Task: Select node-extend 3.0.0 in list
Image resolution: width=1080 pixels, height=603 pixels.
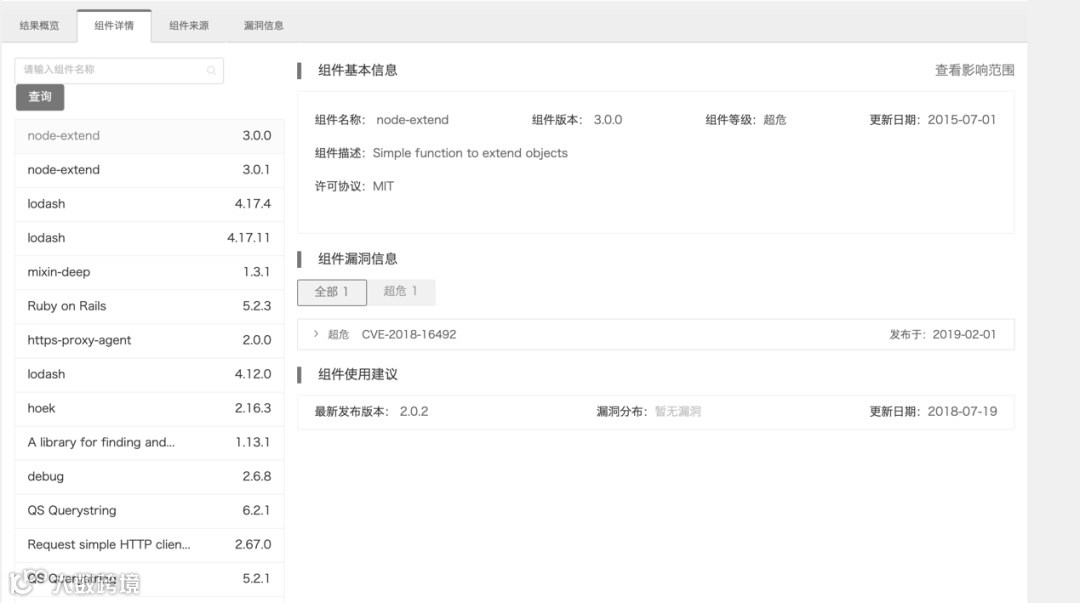Action: coord(149,136)
